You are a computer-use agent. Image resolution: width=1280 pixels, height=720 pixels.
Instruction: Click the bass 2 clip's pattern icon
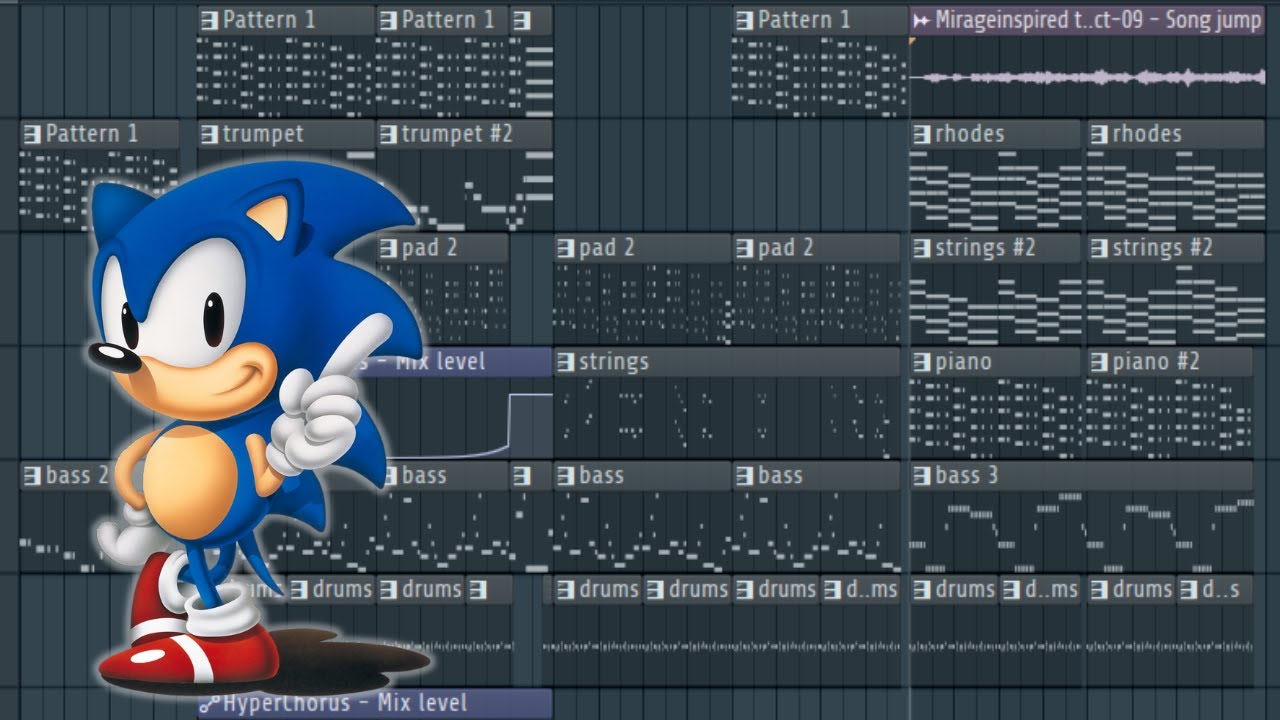click(31, 476)
